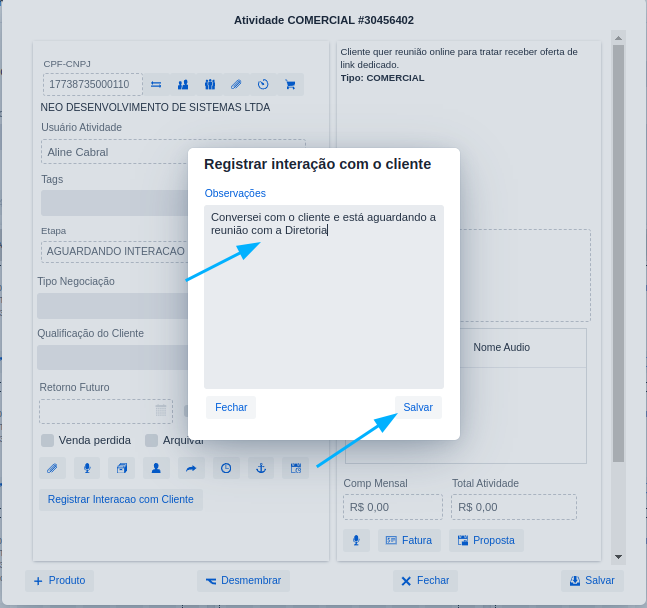The width and height of the screenshot is (647, 608).
Task: Click the clock icon next to the anchor
Action: click(x=226, y=468)
